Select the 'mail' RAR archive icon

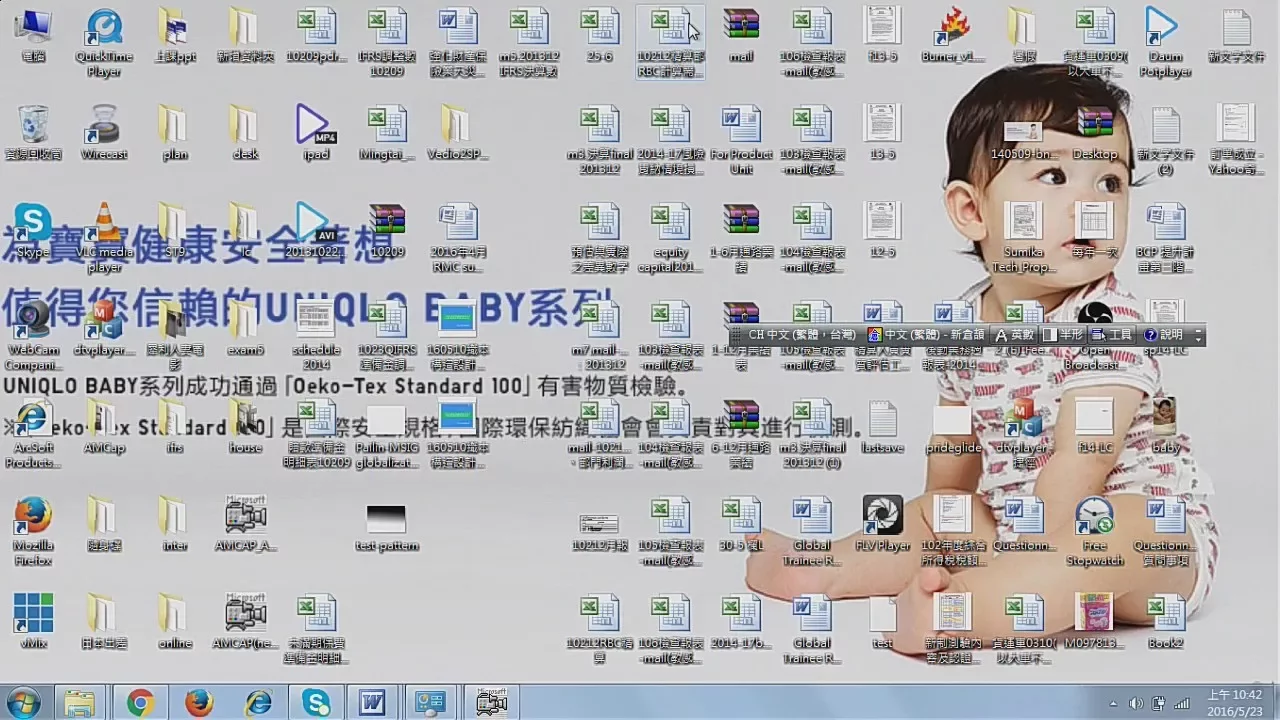(741, 34)
